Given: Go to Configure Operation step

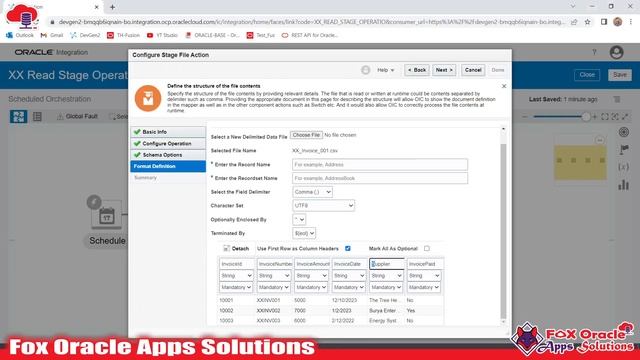Looking at the screenshot, I should (168, 144).
